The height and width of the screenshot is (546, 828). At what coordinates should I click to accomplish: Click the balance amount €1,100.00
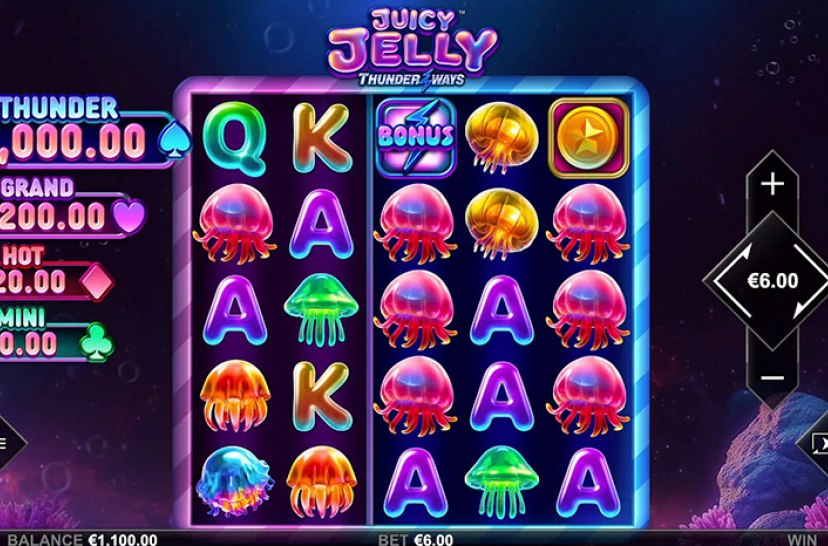click(x=123, y=540)
